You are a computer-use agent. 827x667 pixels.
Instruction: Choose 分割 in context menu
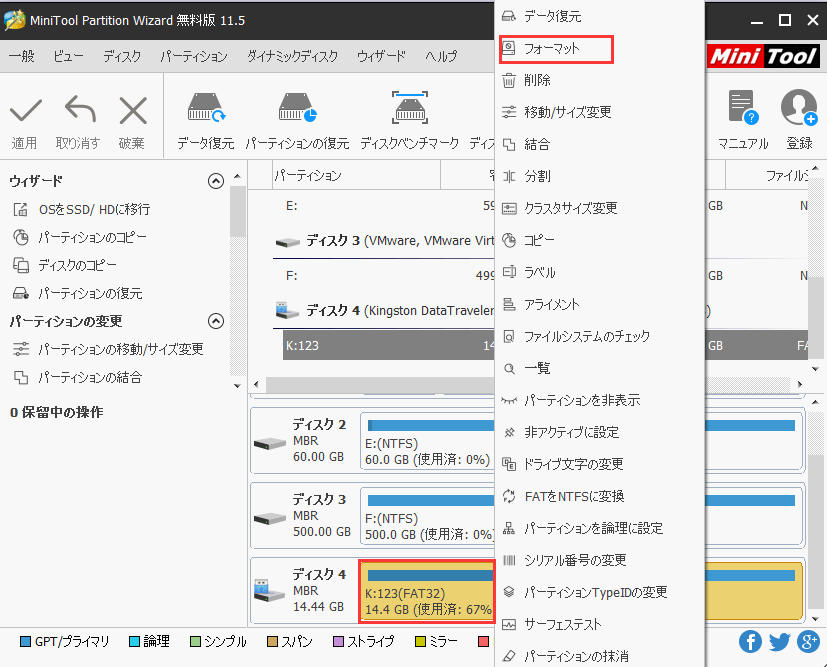point(600,176)
